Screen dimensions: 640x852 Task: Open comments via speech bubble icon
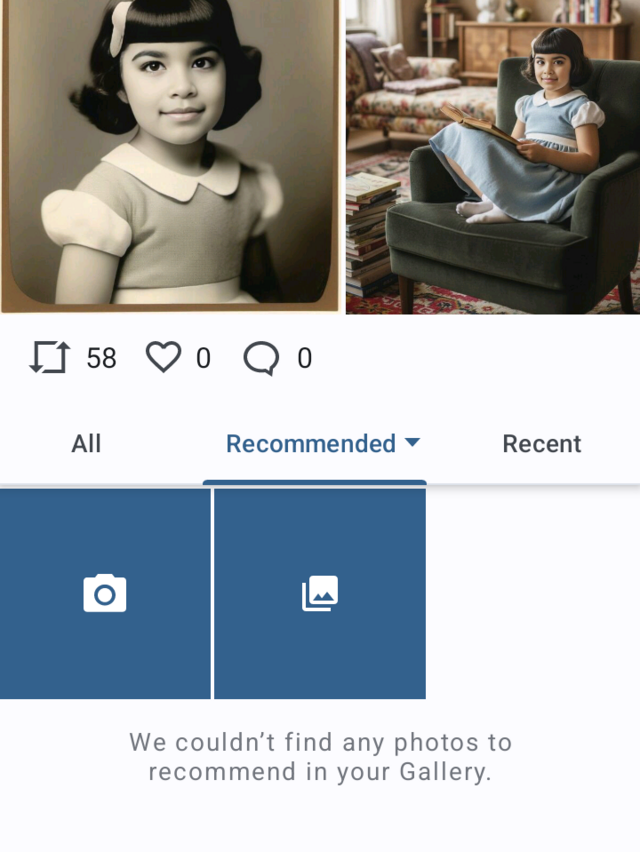click(261, 358)
